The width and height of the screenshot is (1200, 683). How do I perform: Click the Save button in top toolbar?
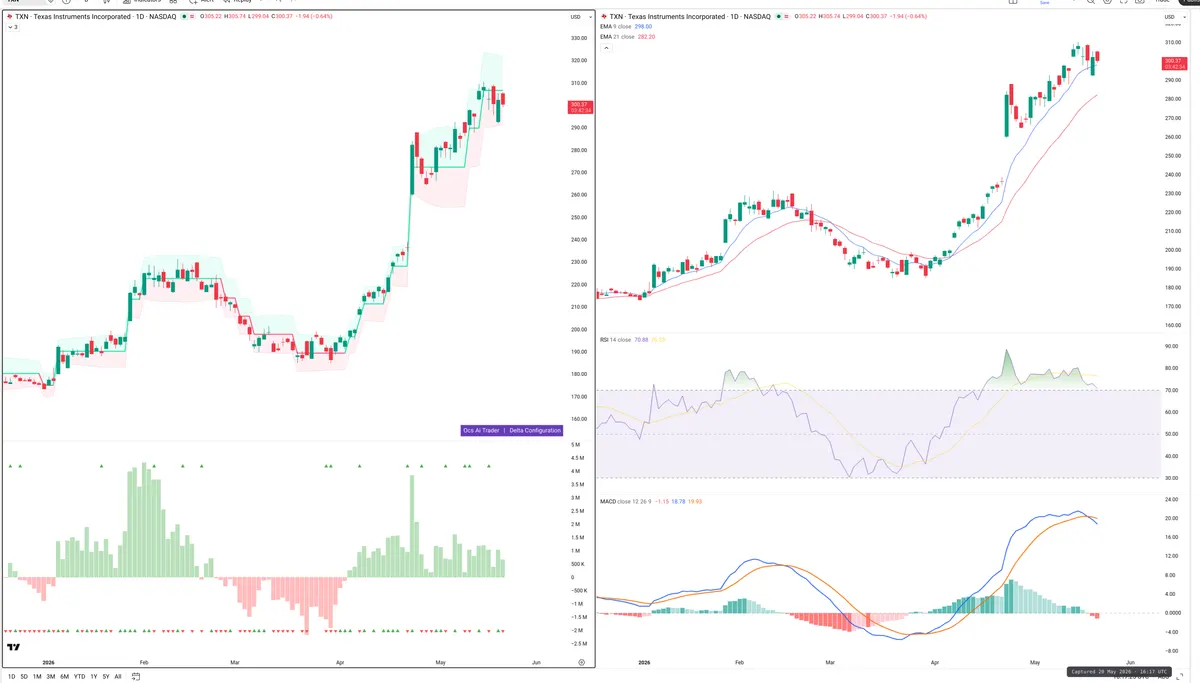tap(1045, 3)
